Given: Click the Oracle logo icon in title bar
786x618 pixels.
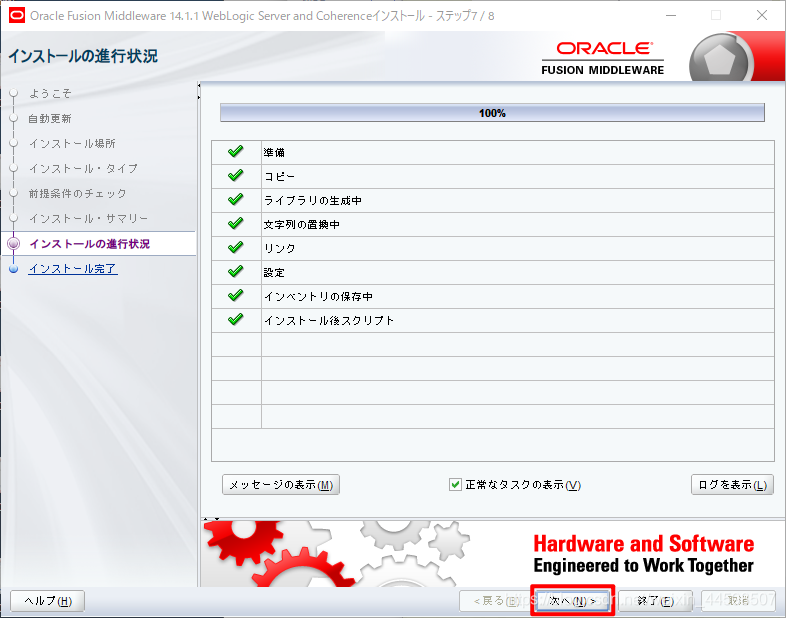Looking at the screenshot, I should pyautogui.click(x=17, y=16).
